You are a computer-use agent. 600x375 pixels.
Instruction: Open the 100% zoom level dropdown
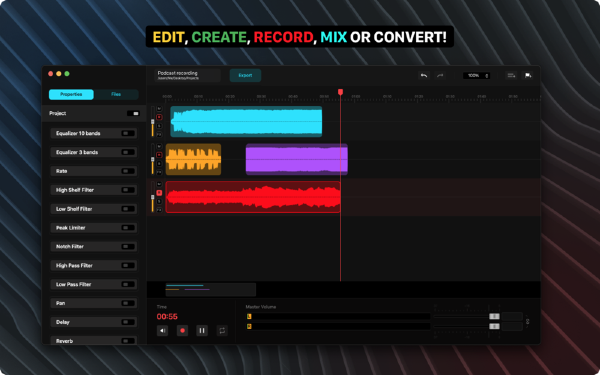476,76
